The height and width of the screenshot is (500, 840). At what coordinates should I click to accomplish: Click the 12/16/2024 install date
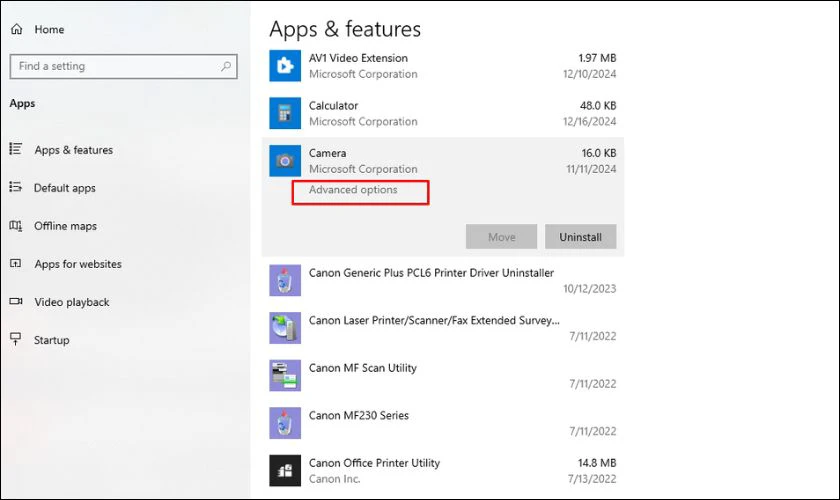click(x=590, y=122)
